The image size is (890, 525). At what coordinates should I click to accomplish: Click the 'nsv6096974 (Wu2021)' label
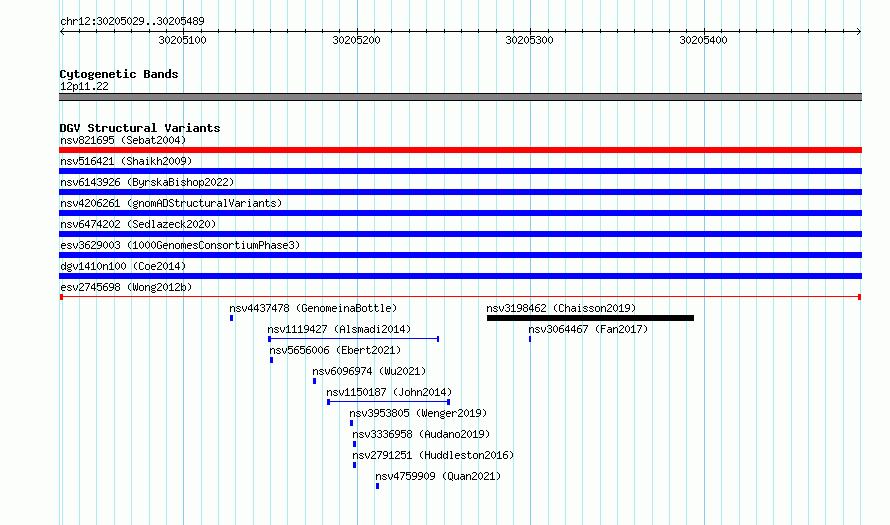pos(369,371)
